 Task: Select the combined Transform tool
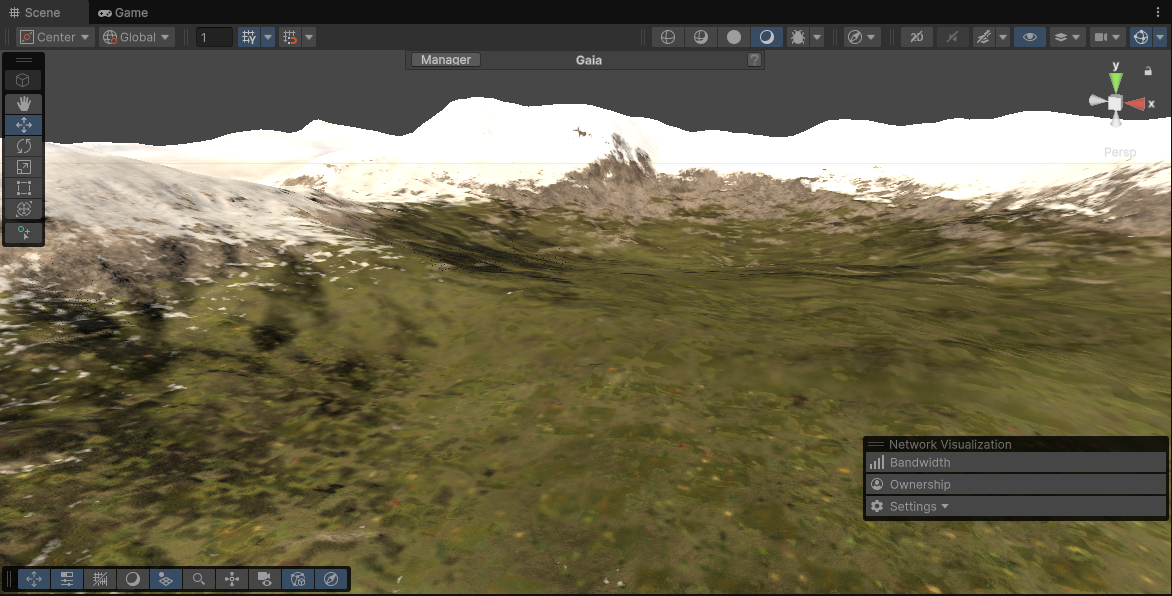pyautogui.click(x=23, y=209)
